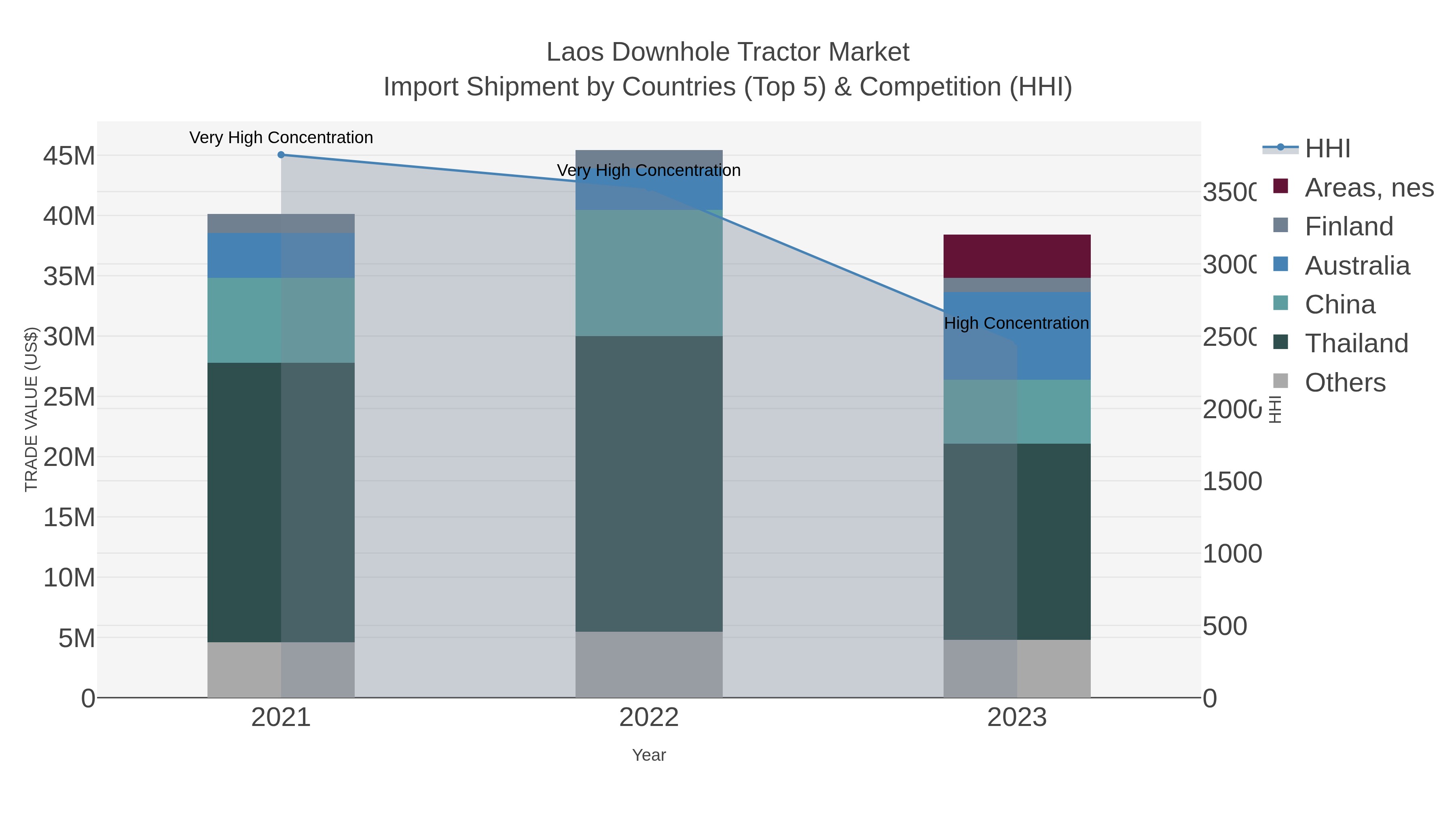Click the 2021 Australia bar segment
This screenshot has width=1456, height=819.
tap(281, 256)
